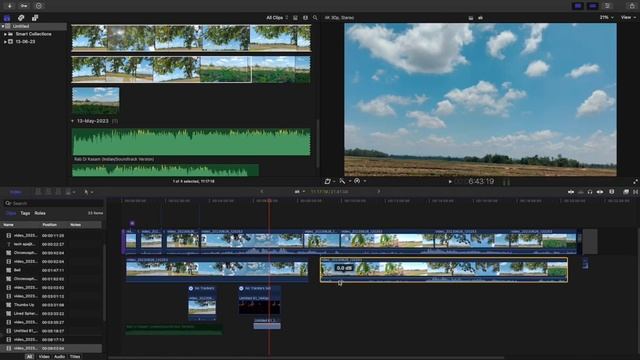Image resolution: width=640 pixels, height=360 pixels.
Task: Show the Effects browser icon
Action: click(626, 192)
